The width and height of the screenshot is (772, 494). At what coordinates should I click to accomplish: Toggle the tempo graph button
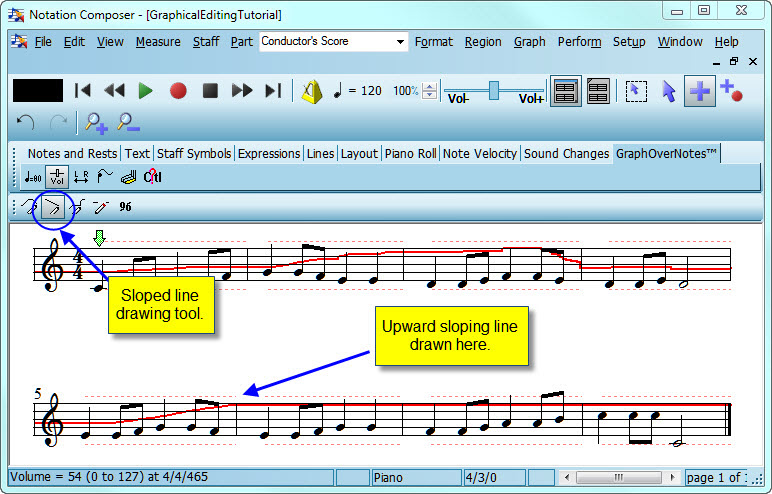pos(32,178)
